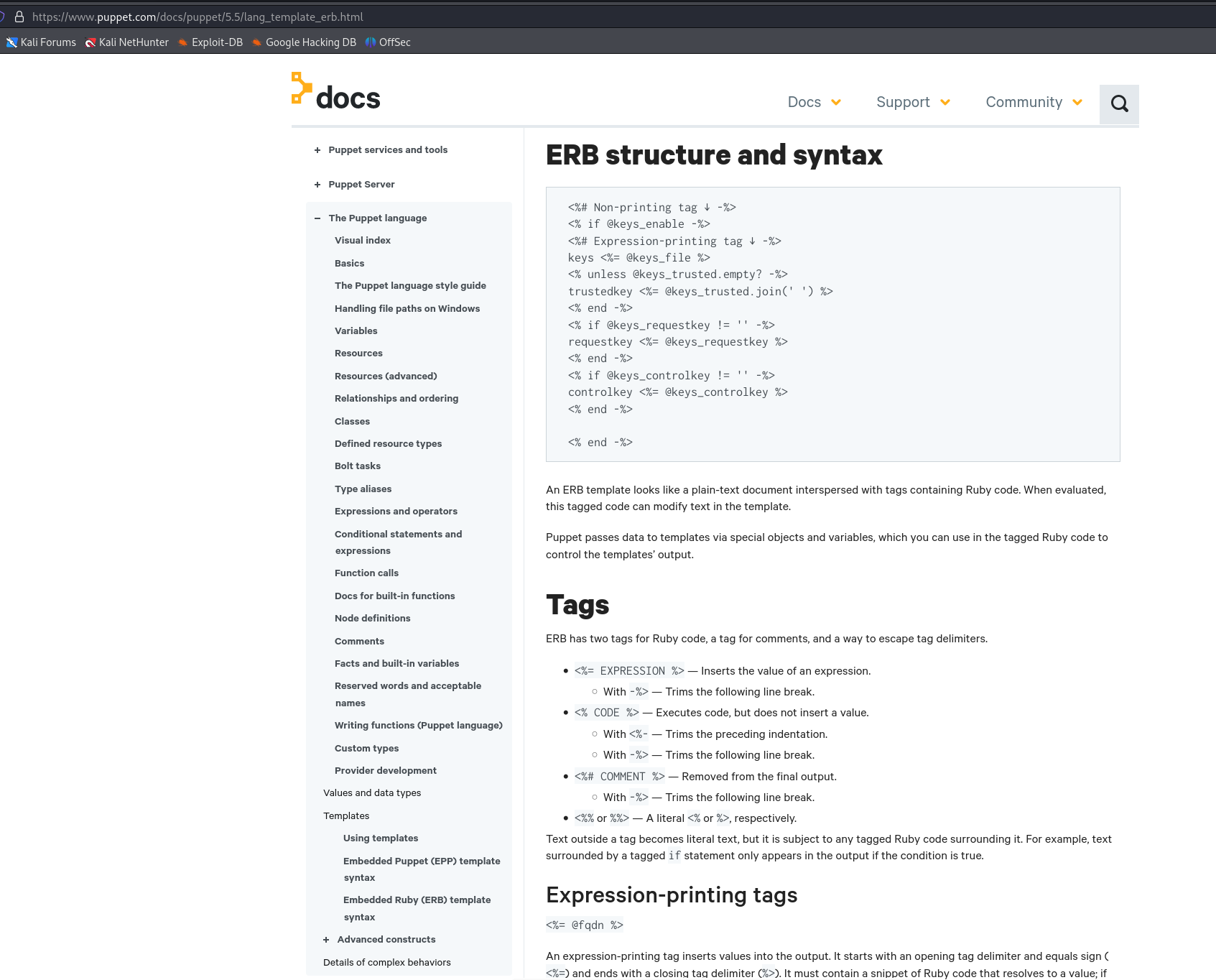Open Google Hacking DB bookmark
This screenshot has width=1216, height=980.
click(304, 42)
